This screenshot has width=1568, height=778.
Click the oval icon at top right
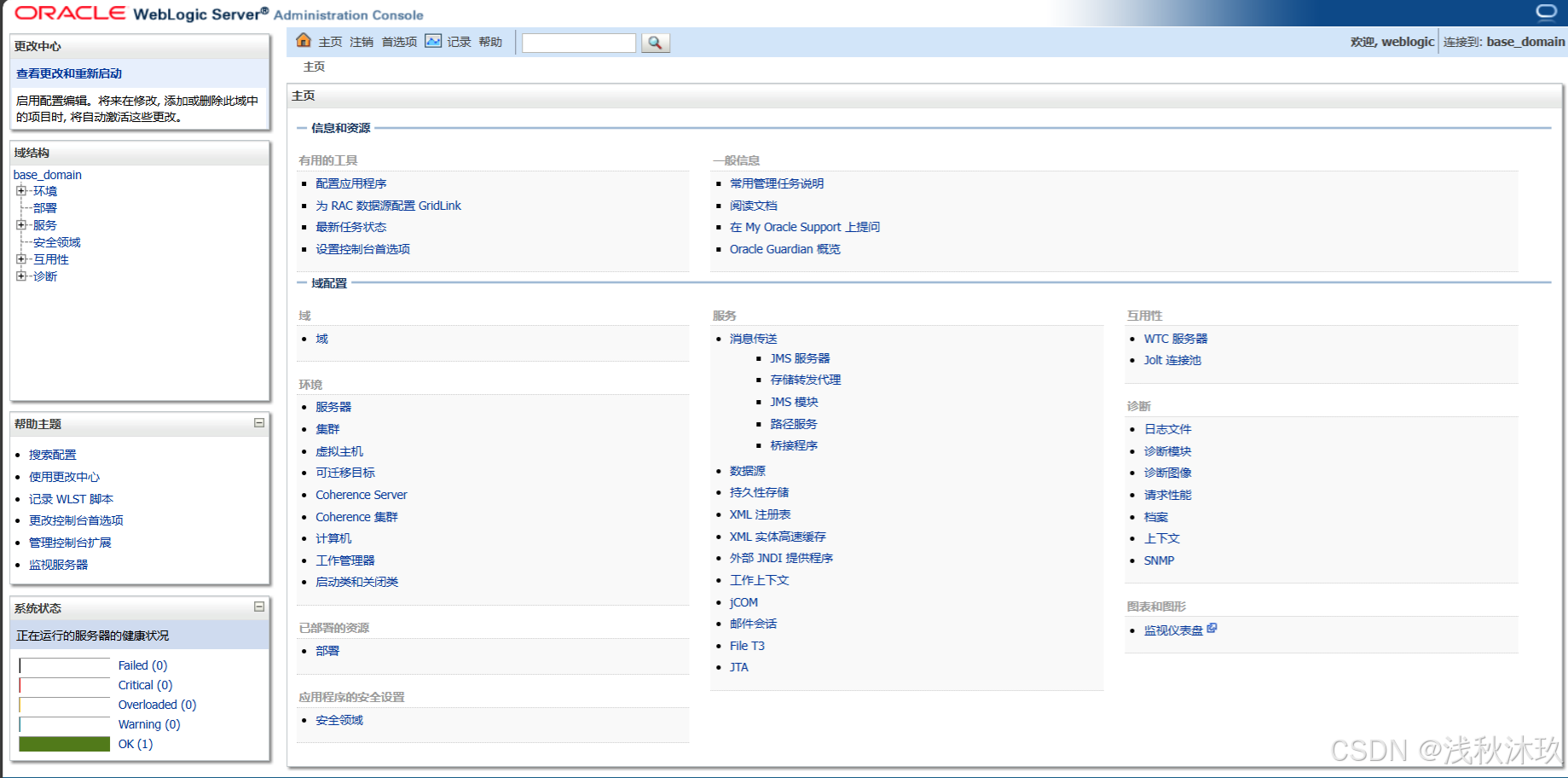pyautogui.click(x=1546, y=11)
